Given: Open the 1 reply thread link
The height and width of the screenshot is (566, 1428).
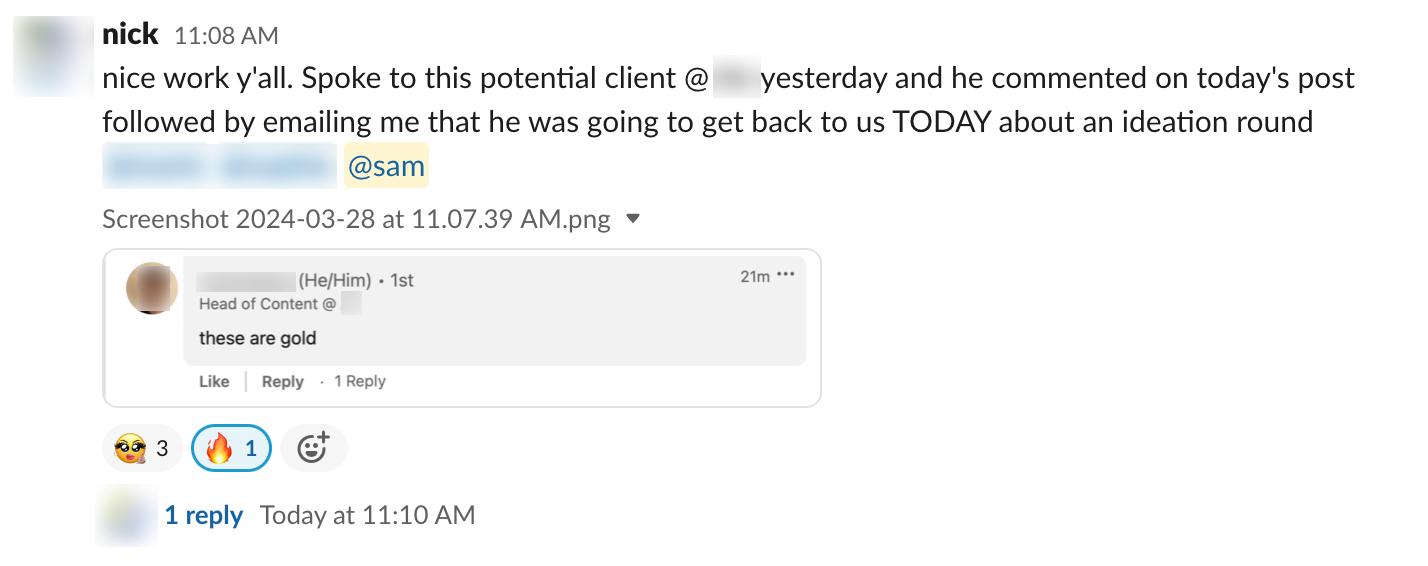Looking at the screenshot, I should pos(203,516).
